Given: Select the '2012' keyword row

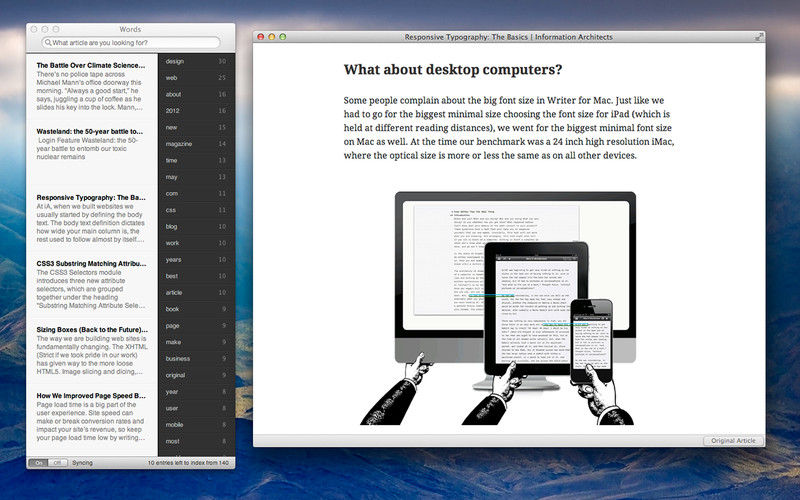Looking at the screenshot, I should tap(196, 111).
